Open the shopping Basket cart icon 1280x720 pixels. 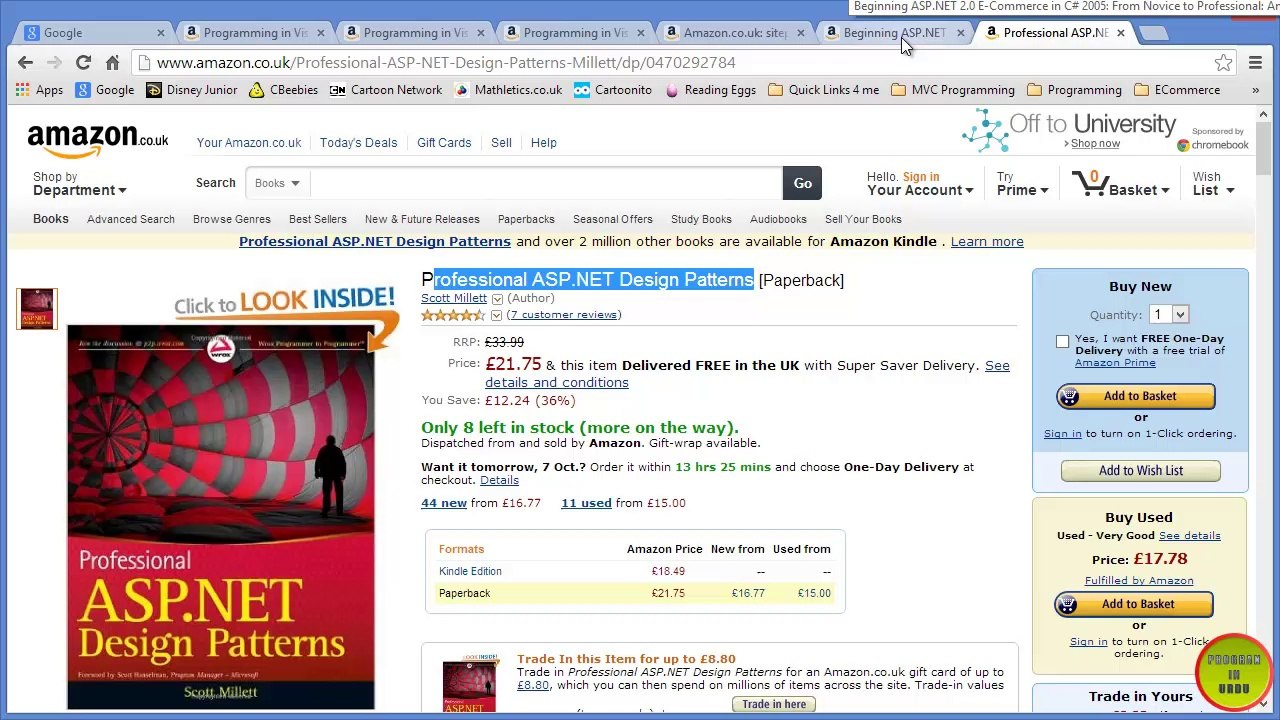coord(1089,183)
